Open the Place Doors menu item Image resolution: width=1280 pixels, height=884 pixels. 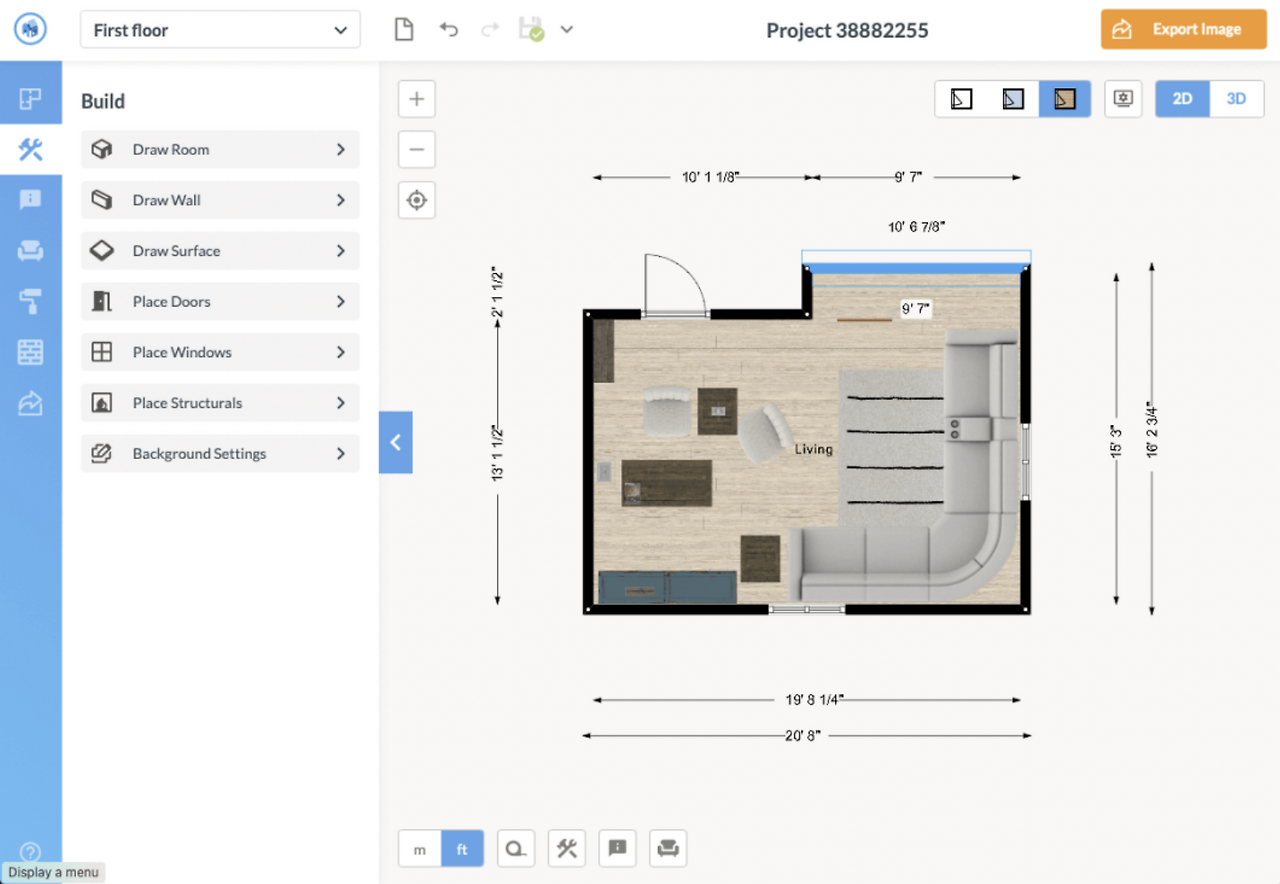pyautogui.click(x=220, y=301)
